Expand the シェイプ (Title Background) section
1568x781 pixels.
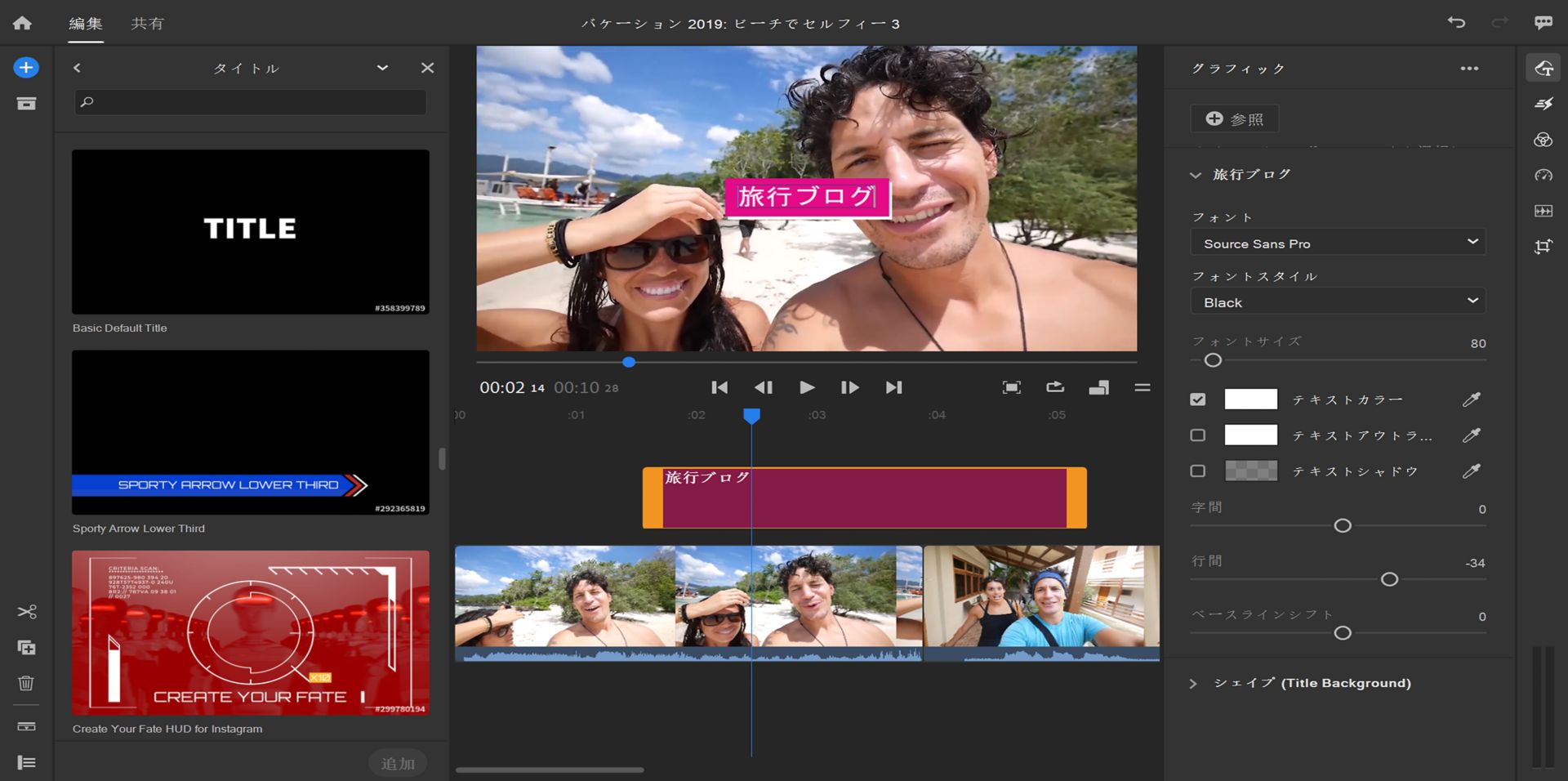pos(1193,684)
